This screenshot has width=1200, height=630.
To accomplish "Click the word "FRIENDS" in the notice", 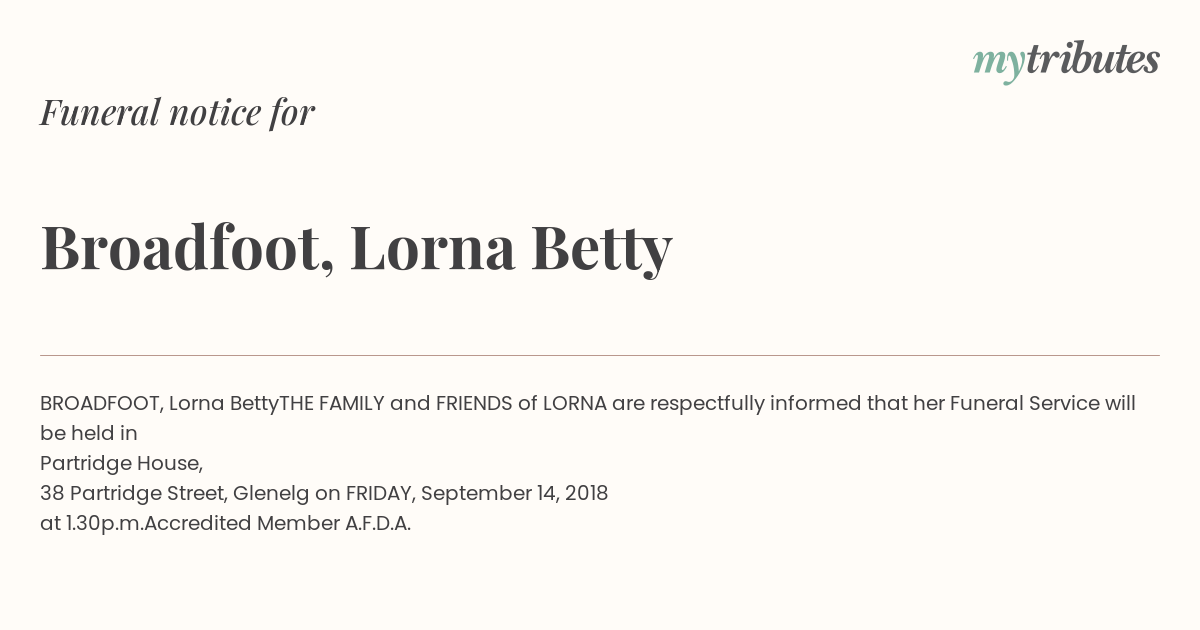I will pyautogui.click(x=474, y=404).
